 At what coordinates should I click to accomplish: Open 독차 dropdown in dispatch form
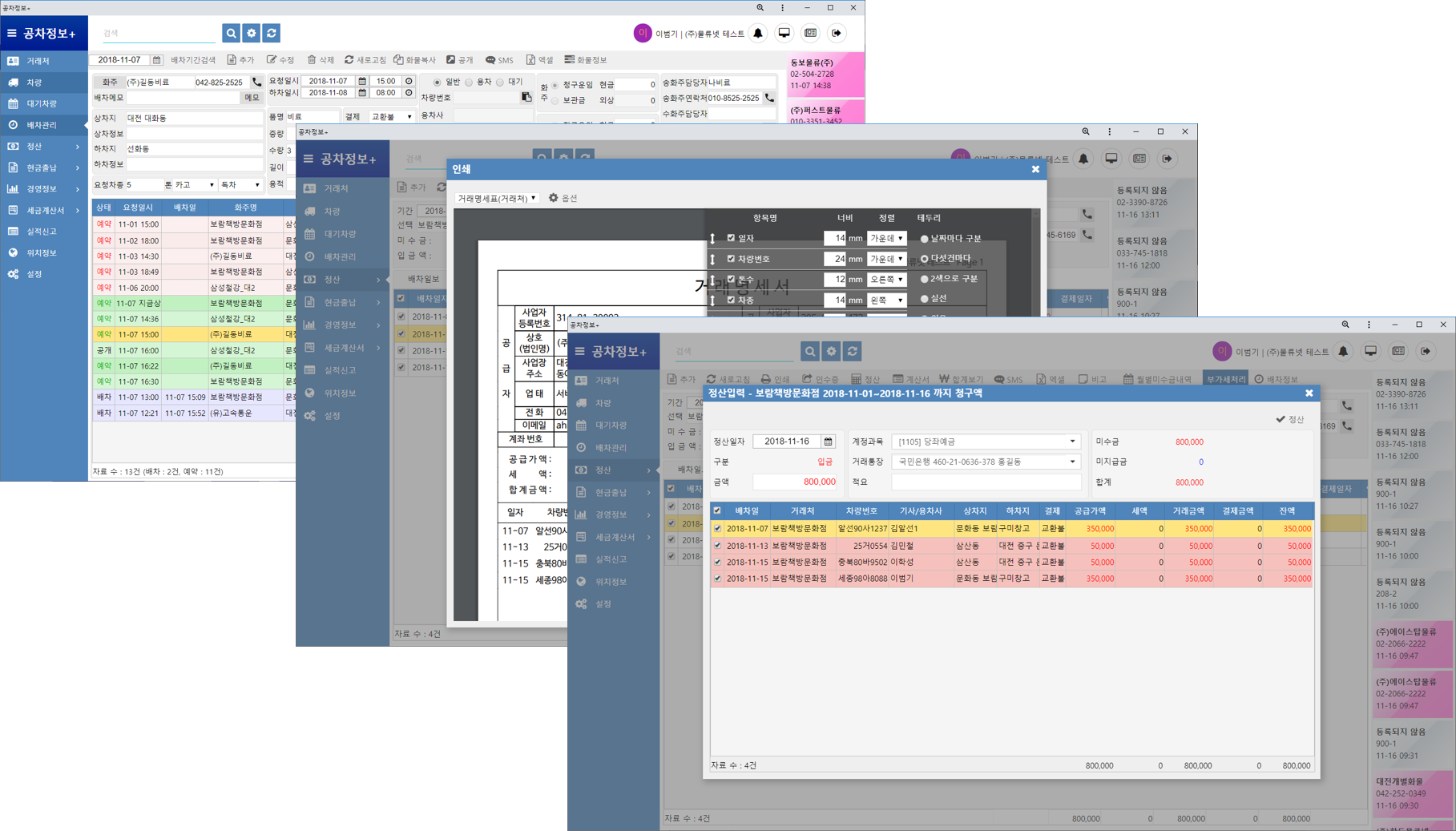pyautogui.click(x=240, y=185)
